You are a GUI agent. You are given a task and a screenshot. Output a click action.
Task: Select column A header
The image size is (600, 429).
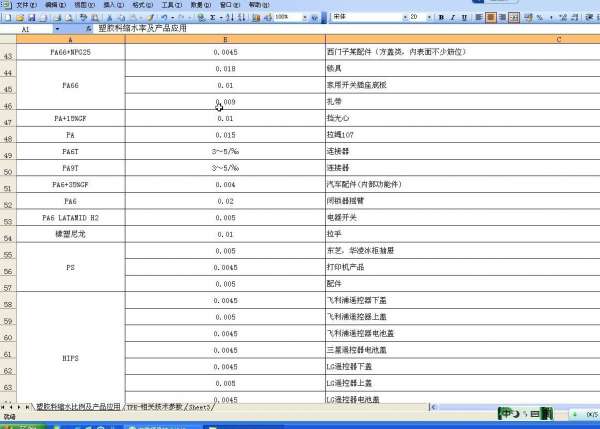click(x=70, y=39)
